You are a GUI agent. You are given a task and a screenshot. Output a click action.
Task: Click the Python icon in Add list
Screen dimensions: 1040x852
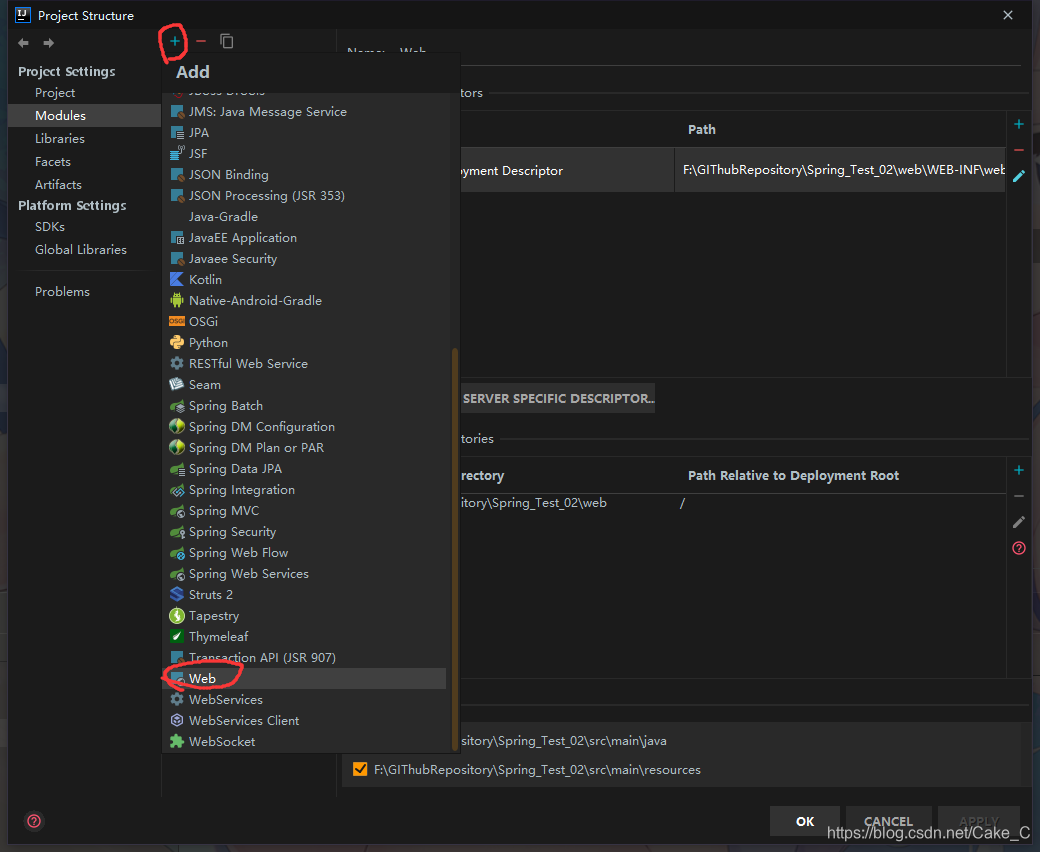click(x=176, y=343)
